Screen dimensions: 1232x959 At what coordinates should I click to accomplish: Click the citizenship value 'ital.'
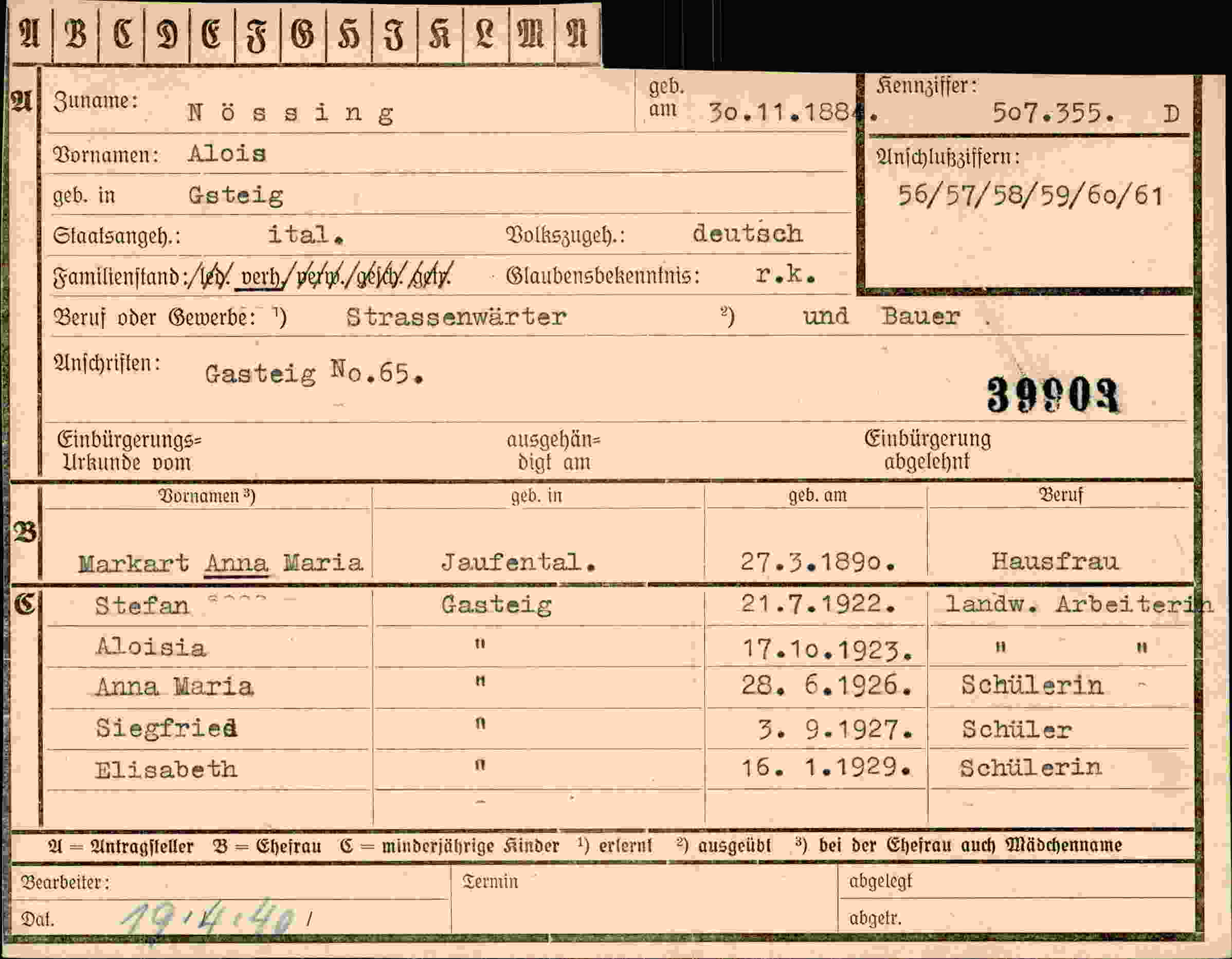306,234
